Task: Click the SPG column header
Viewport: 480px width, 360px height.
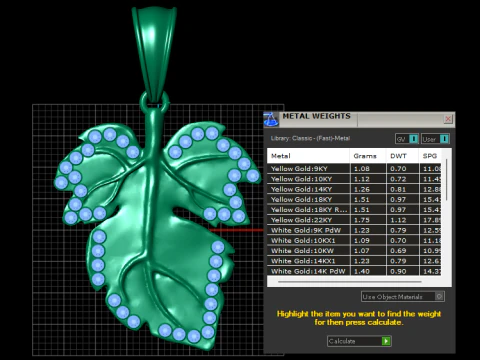Action: coord(430,156)
